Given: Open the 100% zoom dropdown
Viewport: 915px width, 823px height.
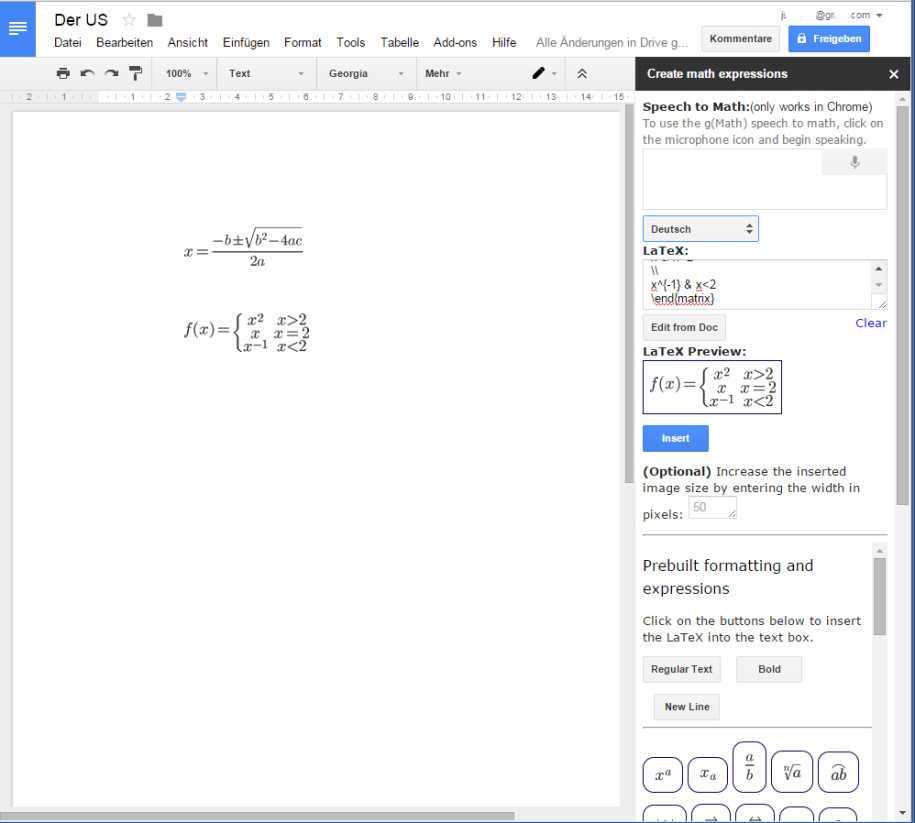Looking at the screenshot, I should click(x=183, y=73).
